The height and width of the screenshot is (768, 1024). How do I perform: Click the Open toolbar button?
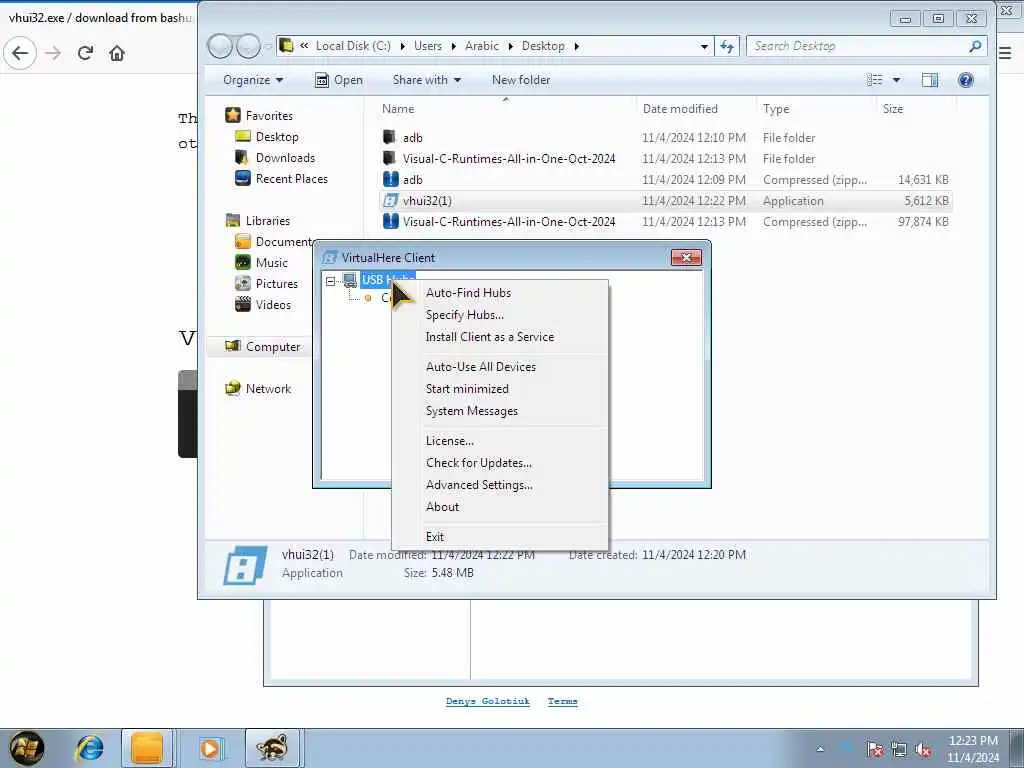(x=339, y=80)
